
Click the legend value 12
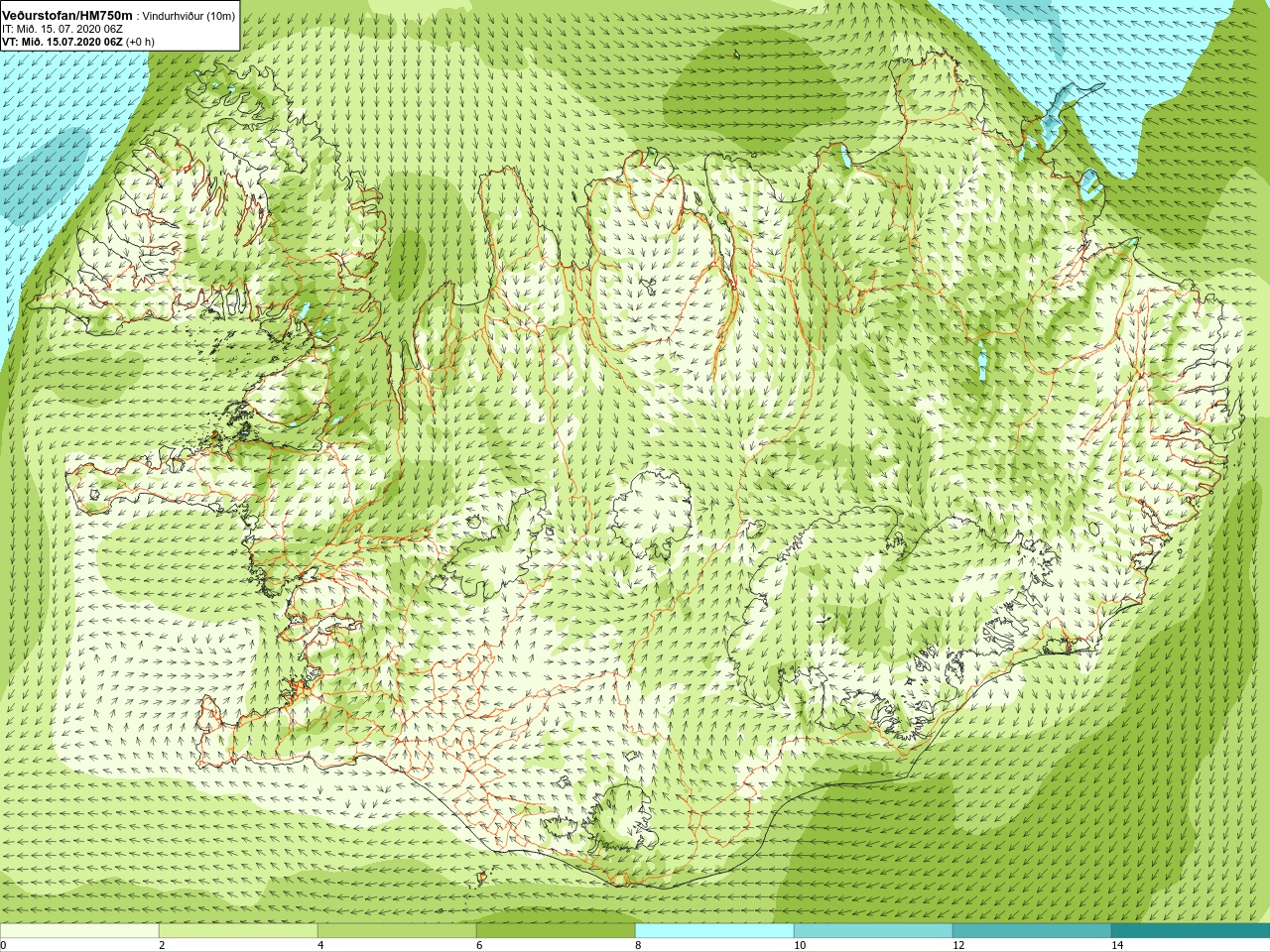(x=958, y=945)
